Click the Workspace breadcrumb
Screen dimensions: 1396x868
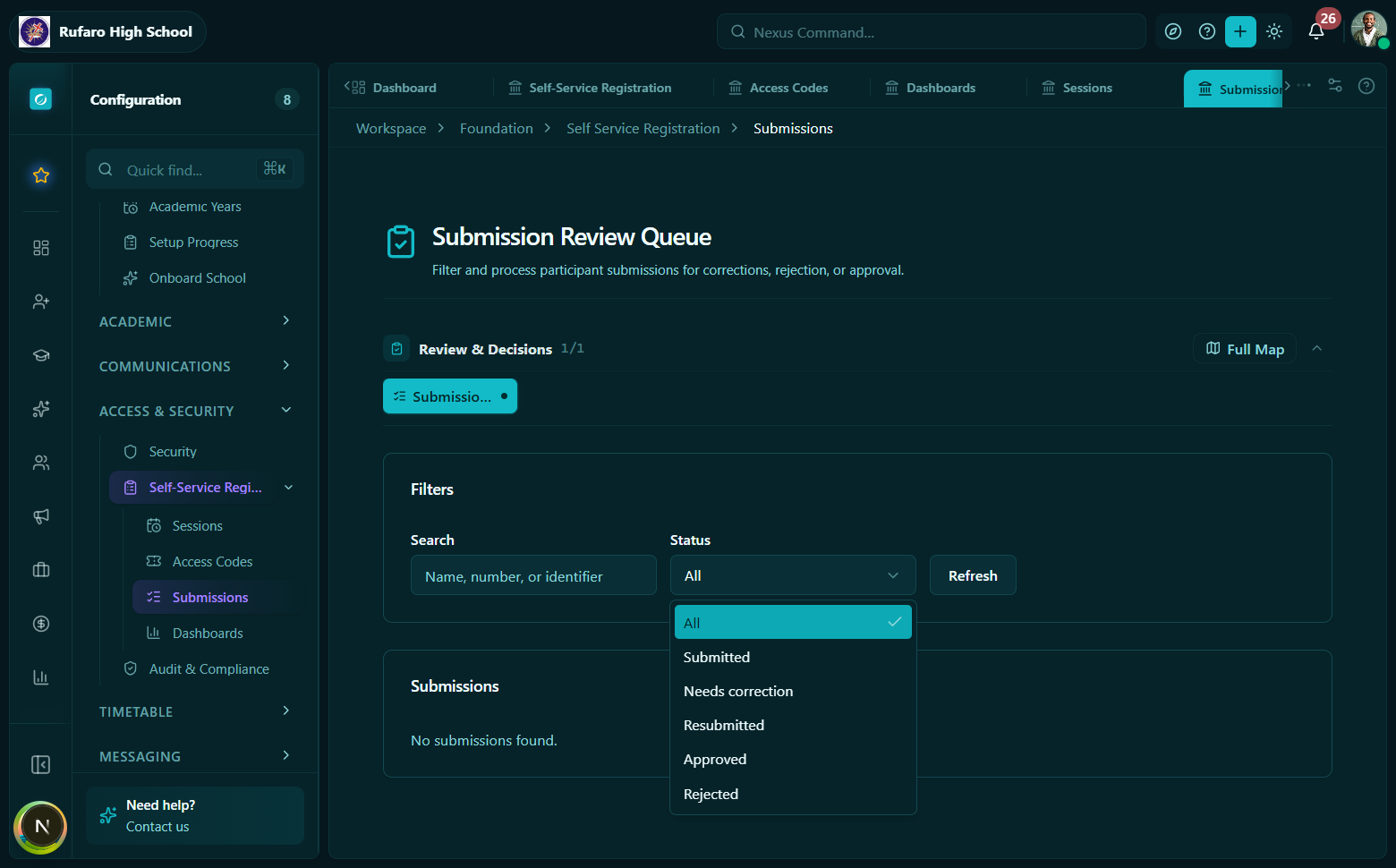point(391,128)
